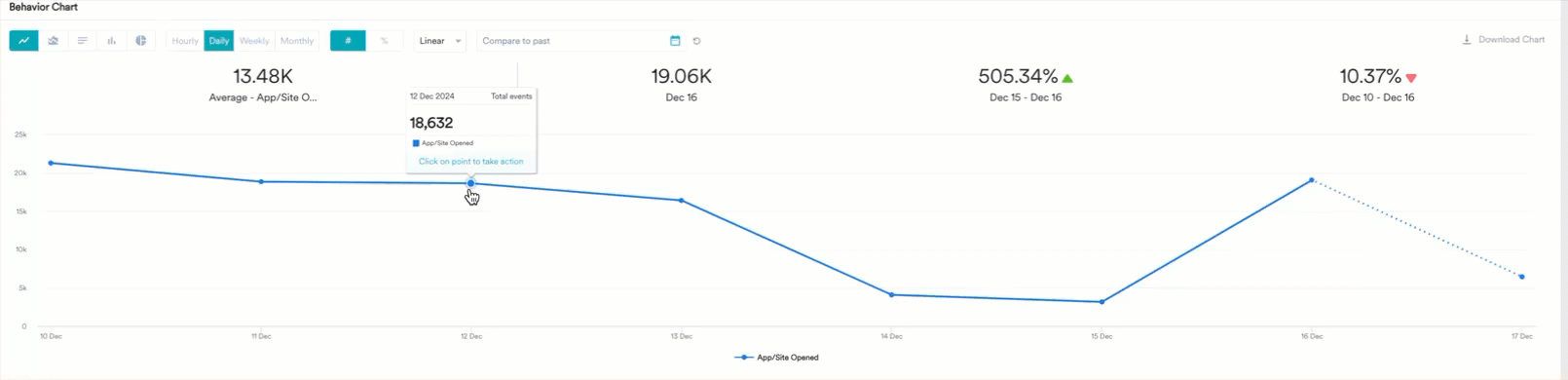Switch to Weekly granularity
The image size is (1568, 380).
(x=254, y=41)
